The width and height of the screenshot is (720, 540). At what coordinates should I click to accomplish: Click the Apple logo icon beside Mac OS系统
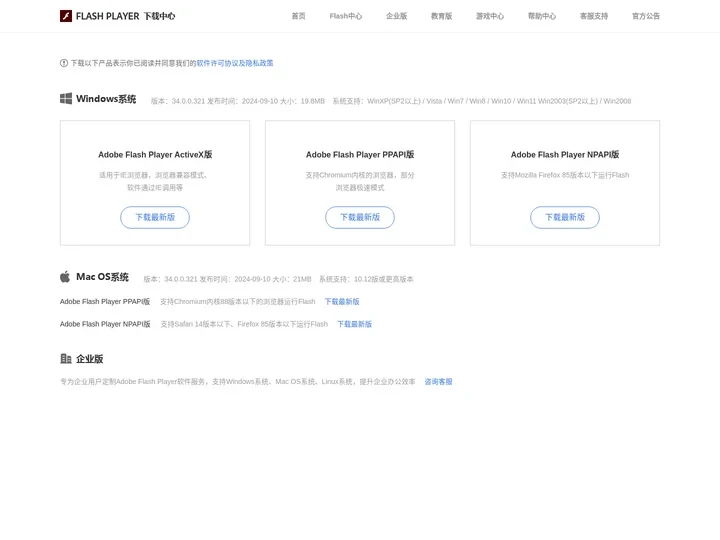point(65,277)
